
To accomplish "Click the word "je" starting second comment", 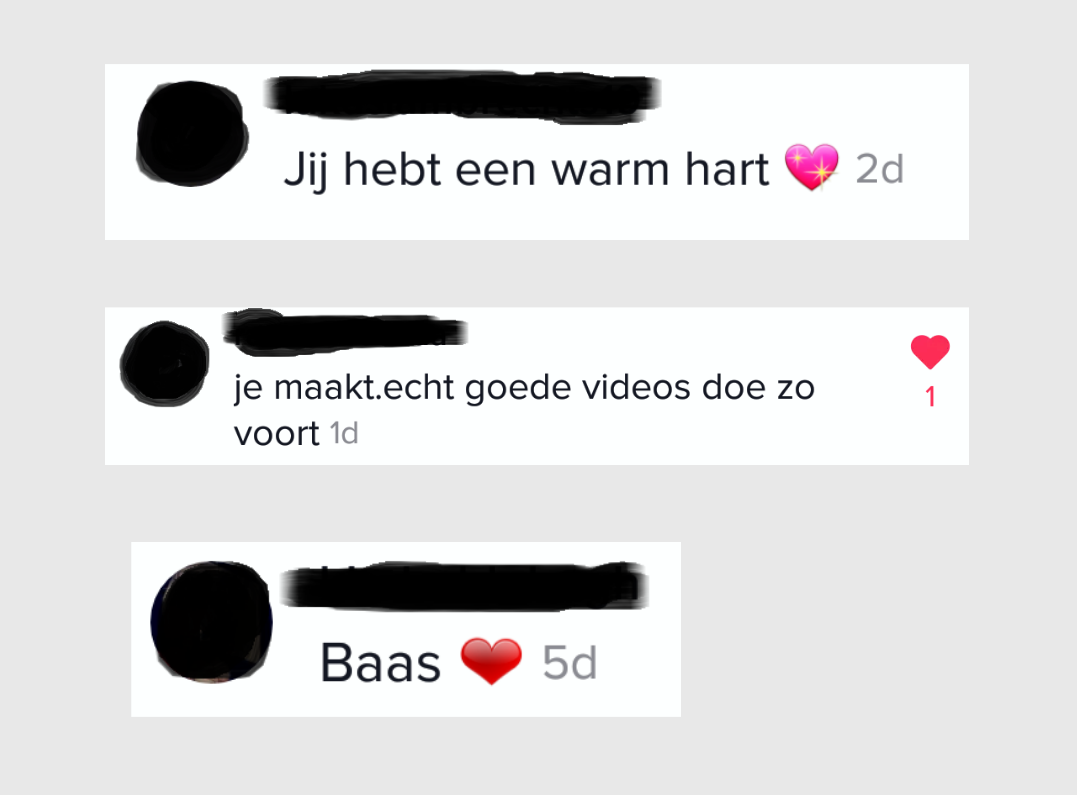I will pos(248,389).
